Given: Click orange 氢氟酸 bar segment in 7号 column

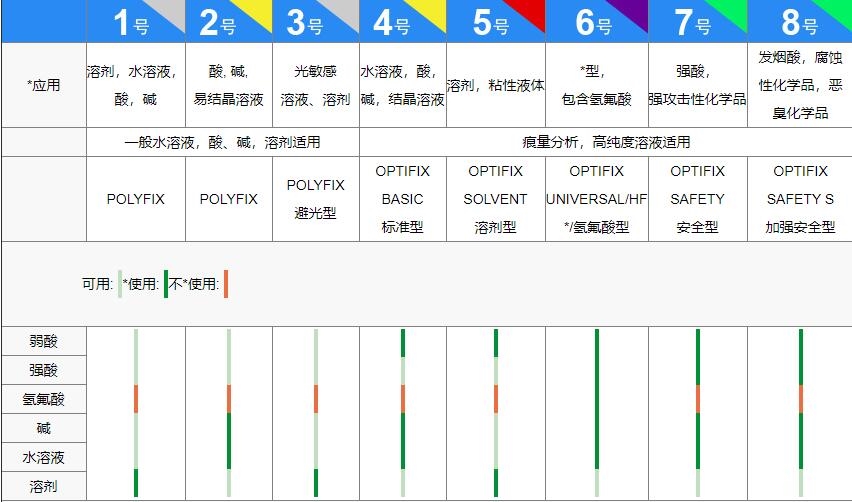Looking at the screenshot, I should [698, 399].
